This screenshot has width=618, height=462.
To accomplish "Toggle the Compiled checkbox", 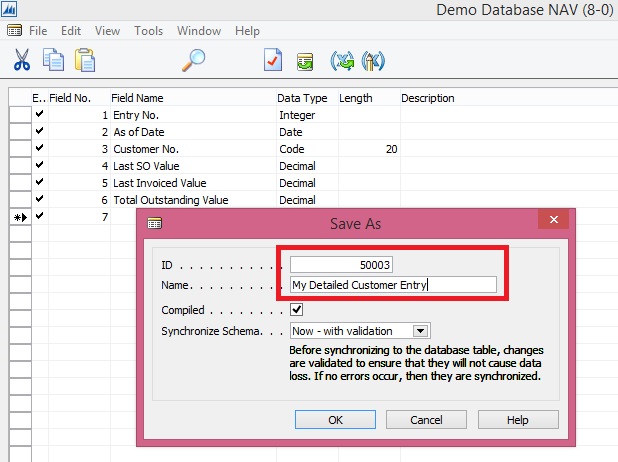I will [x=297, y=310].
